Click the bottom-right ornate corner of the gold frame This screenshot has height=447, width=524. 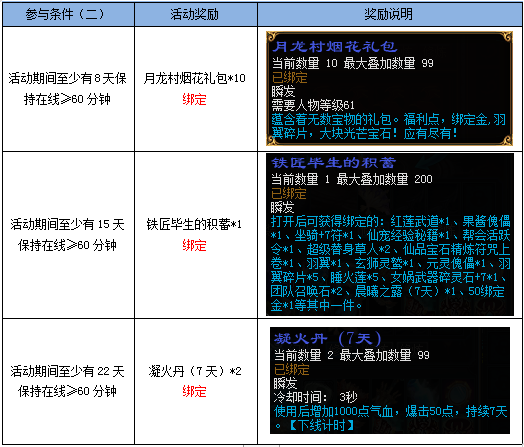(x=507, y=140)
